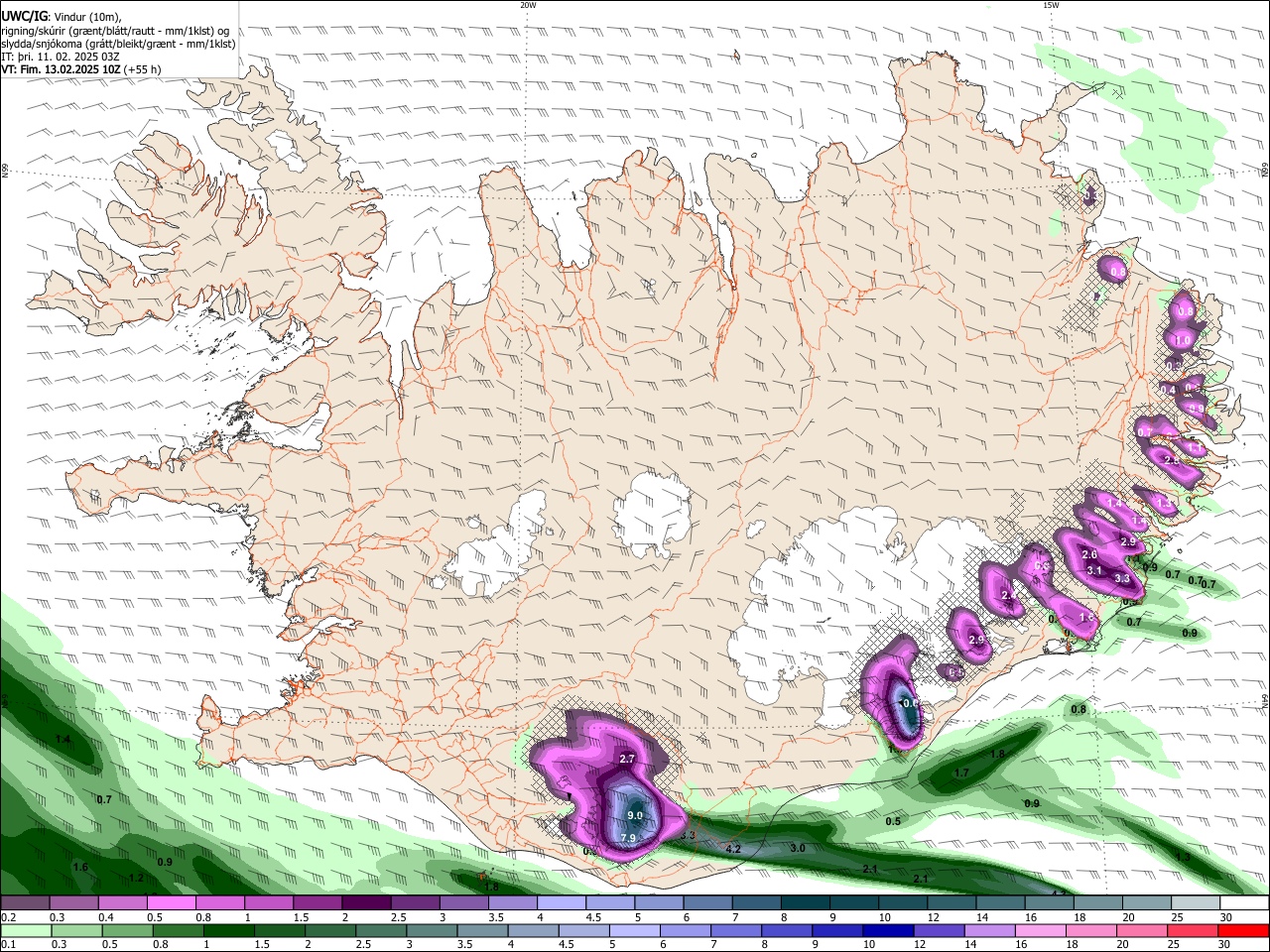The width and height of the screenshot is (1270, 952).
Task: Click the pale pink swatch between 16 and 18, bottom row
Action: (1040, 931)
